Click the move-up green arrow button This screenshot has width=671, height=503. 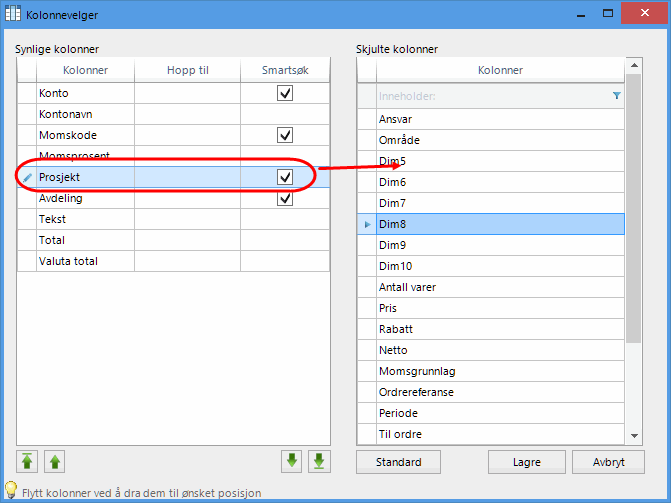pyautogui.click(x=54, y=461)
